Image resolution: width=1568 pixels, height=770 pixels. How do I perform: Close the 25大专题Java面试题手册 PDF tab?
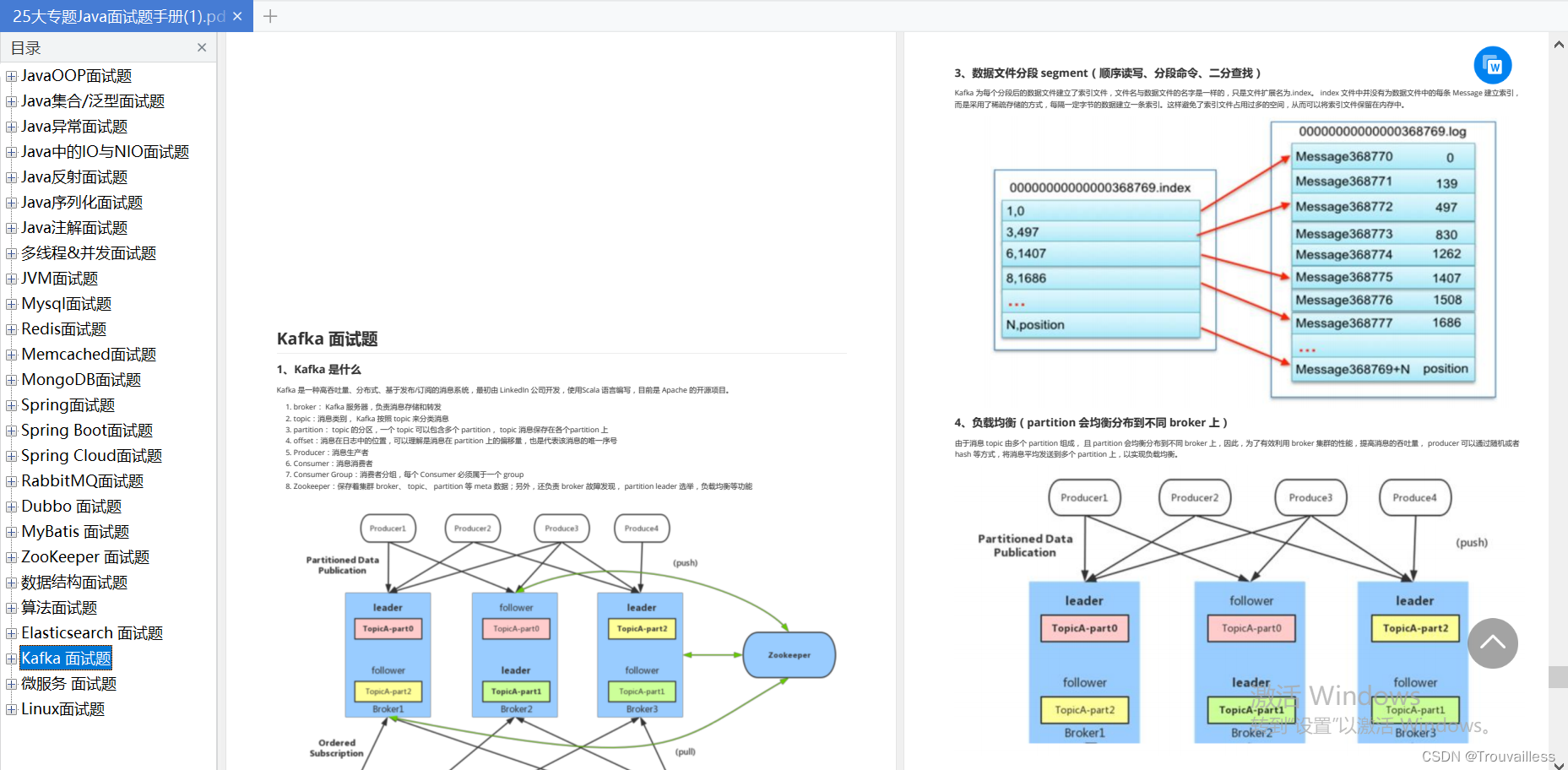pyautogui.click(x=237, y=16)
